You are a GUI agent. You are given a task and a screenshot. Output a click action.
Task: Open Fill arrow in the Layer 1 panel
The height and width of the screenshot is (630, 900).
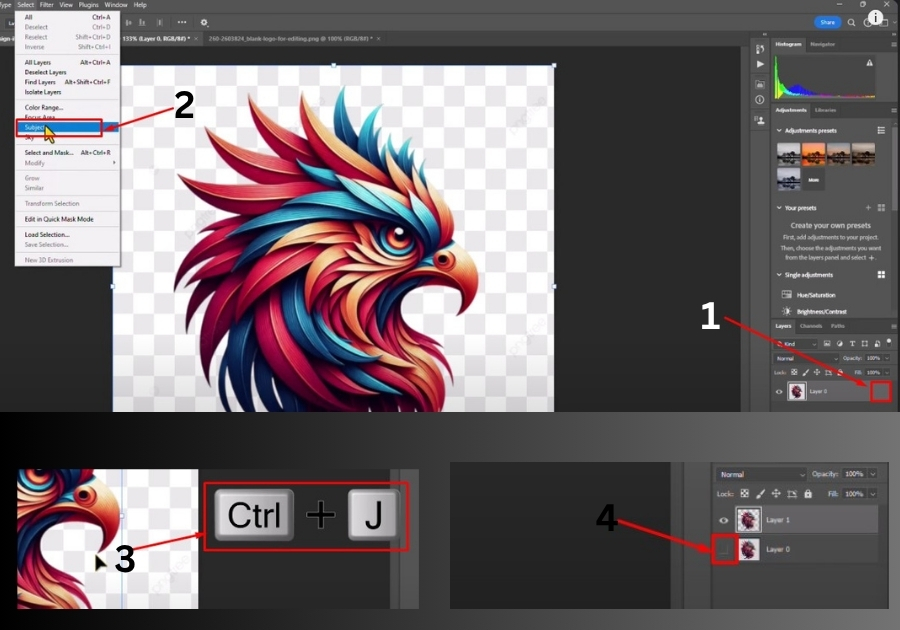pos(872,493)
